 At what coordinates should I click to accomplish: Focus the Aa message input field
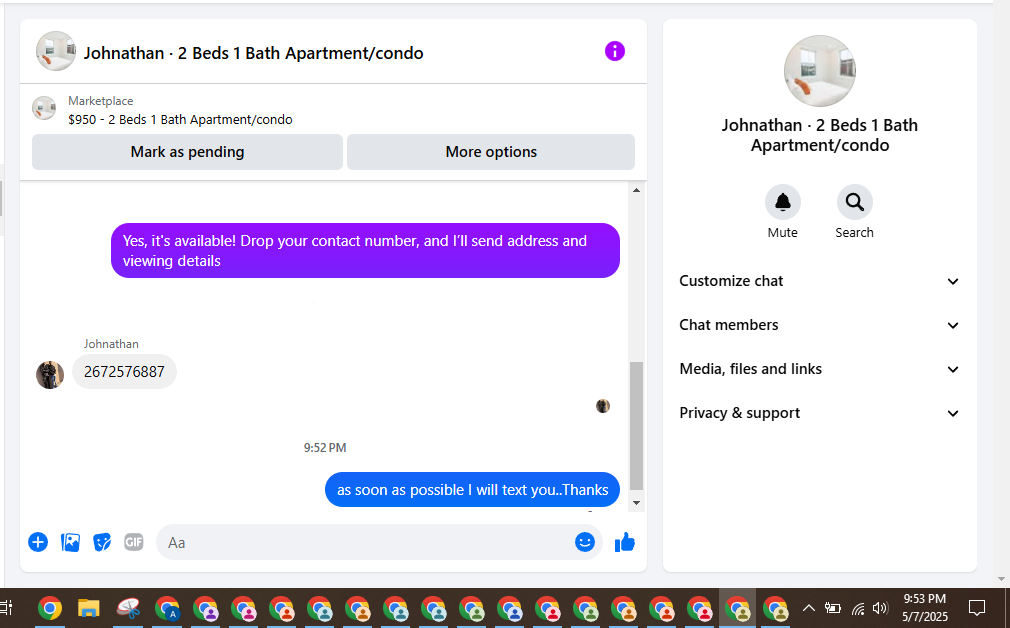(367, 542)
